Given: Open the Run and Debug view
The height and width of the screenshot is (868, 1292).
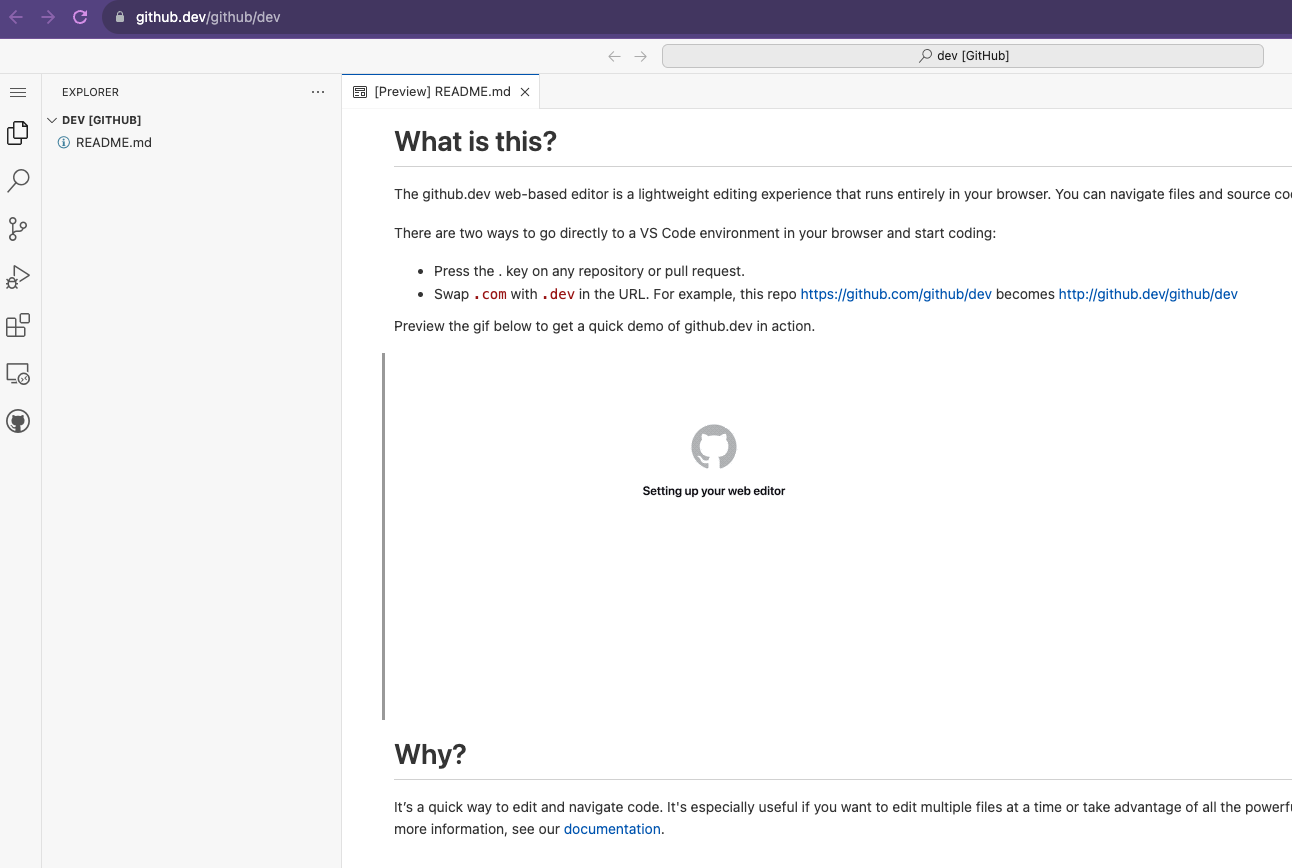Looking at the screenshot, I should coord(17,277).
